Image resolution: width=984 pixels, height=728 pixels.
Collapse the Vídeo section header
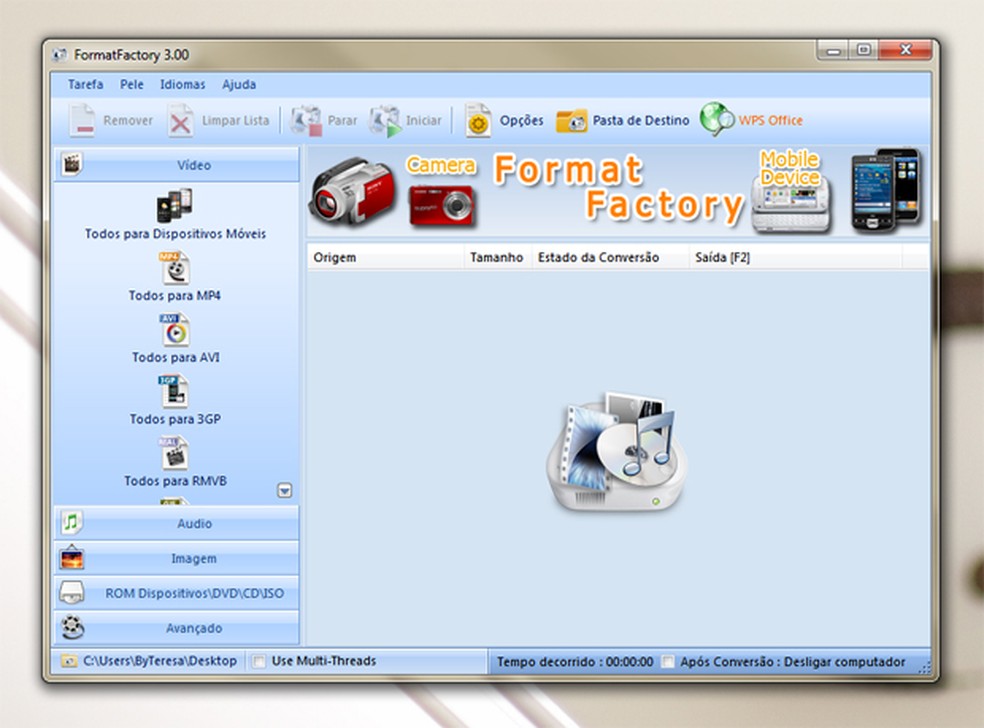(176, 165)
